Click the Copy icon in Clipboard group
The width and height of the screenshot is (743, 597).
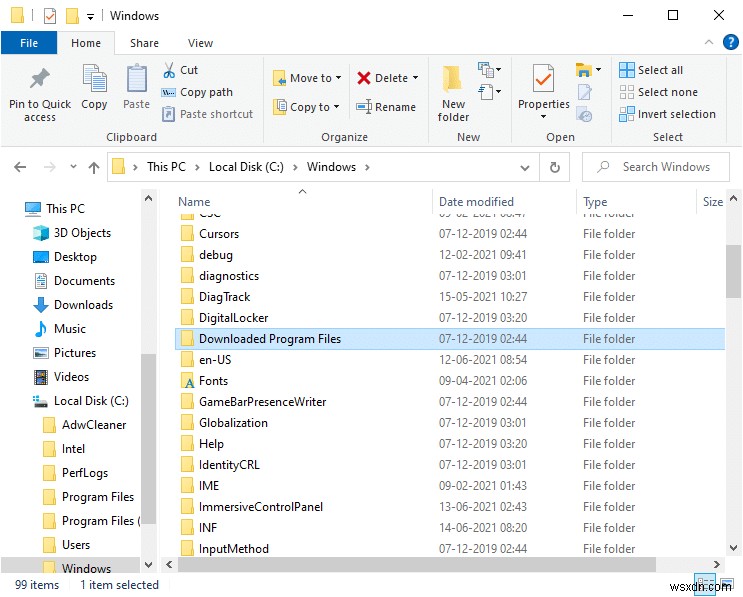pos(94,78)
